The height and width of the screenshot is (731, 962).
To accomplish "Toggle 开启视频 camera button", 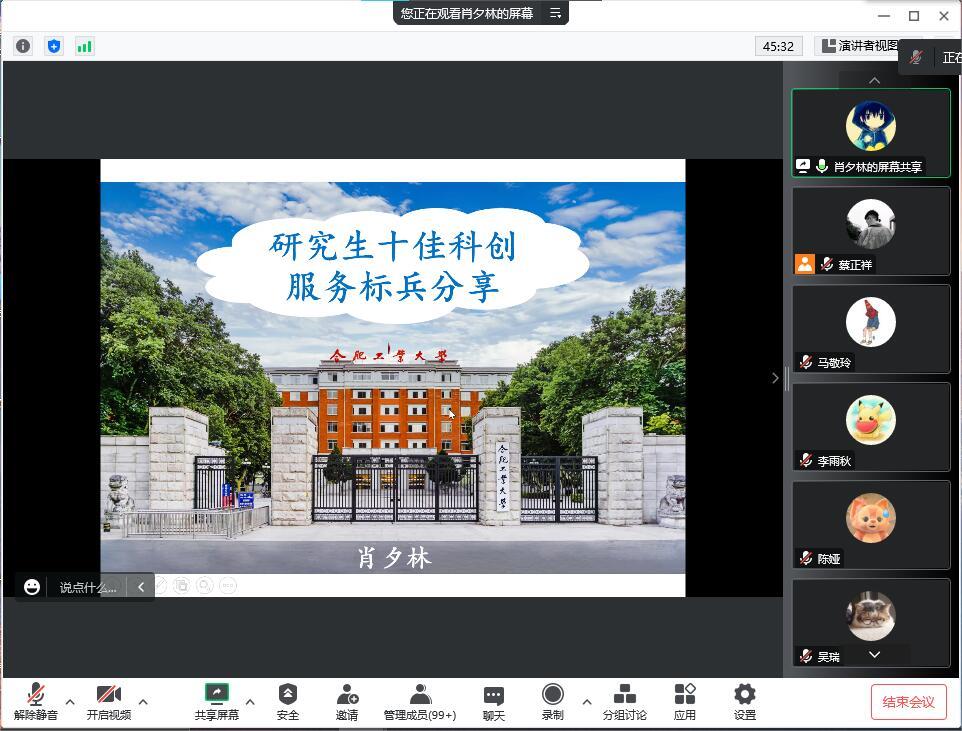I will [108, 702].
